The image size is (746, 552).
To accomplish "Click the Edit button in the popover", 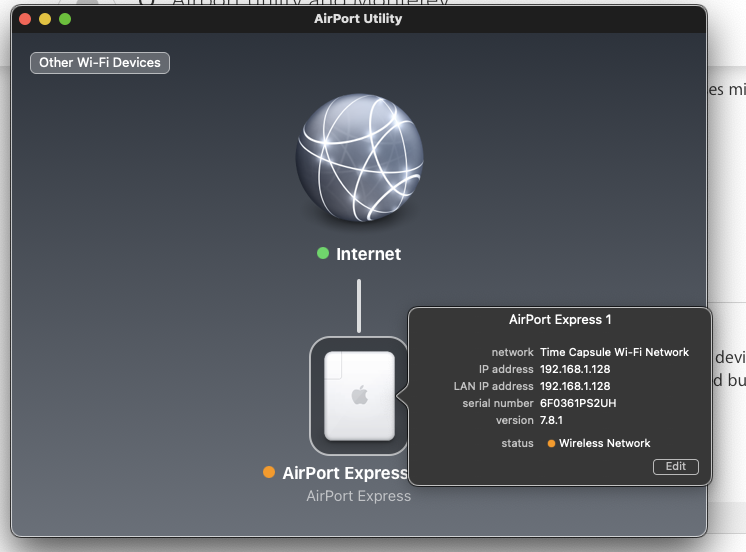I will click(x=676, y=466).
